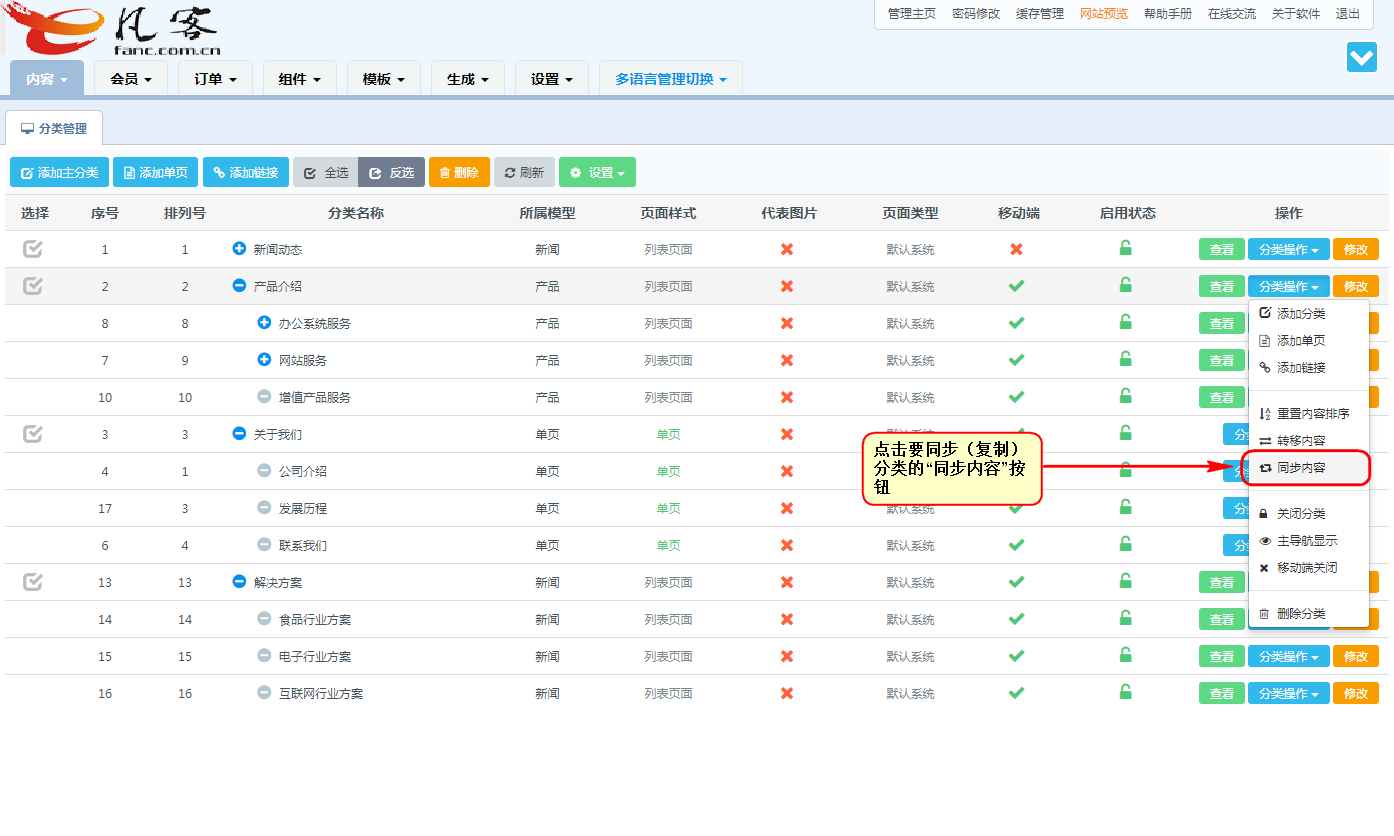Click the 添加主分类 button
This screenshot has width=1394, height=836.
[x=59, y=172]
